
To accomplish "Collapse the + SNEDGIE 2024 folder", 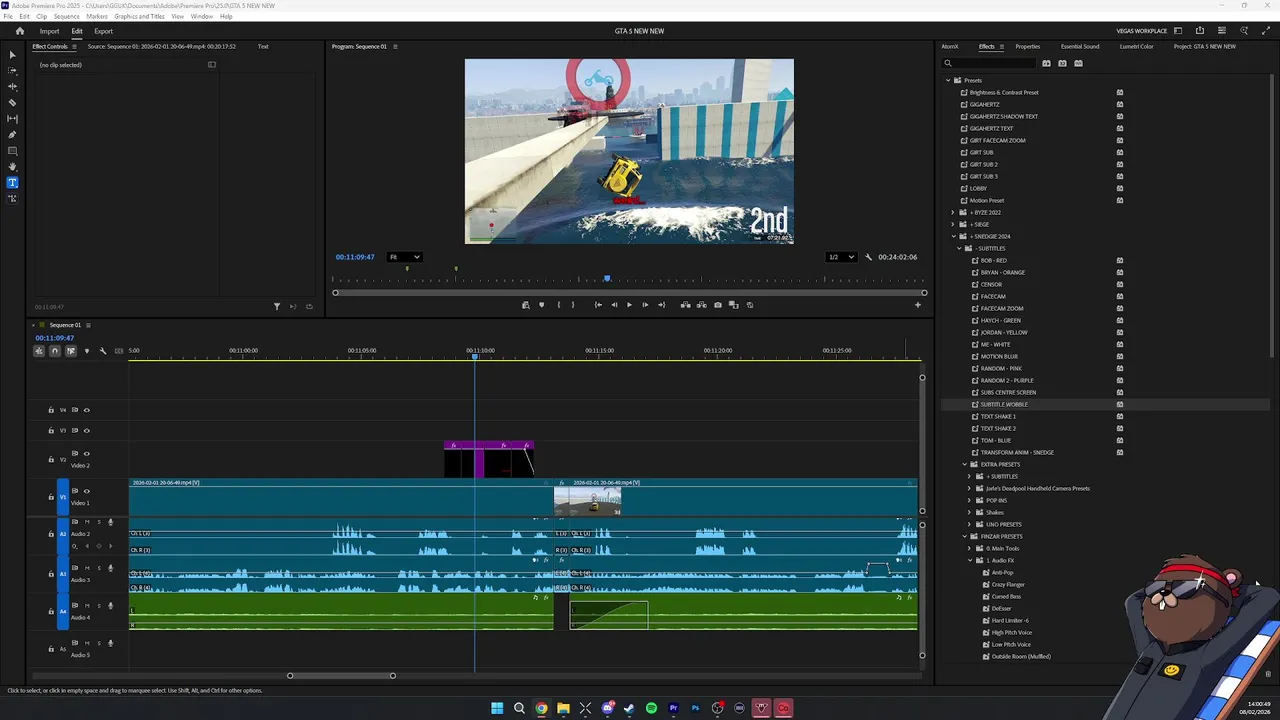I will [x=953, y=236].
